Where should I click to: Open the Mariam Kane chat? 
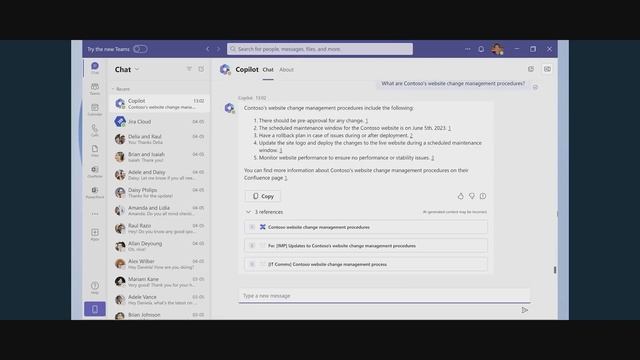pyautogui.click(x=160, y=282)
